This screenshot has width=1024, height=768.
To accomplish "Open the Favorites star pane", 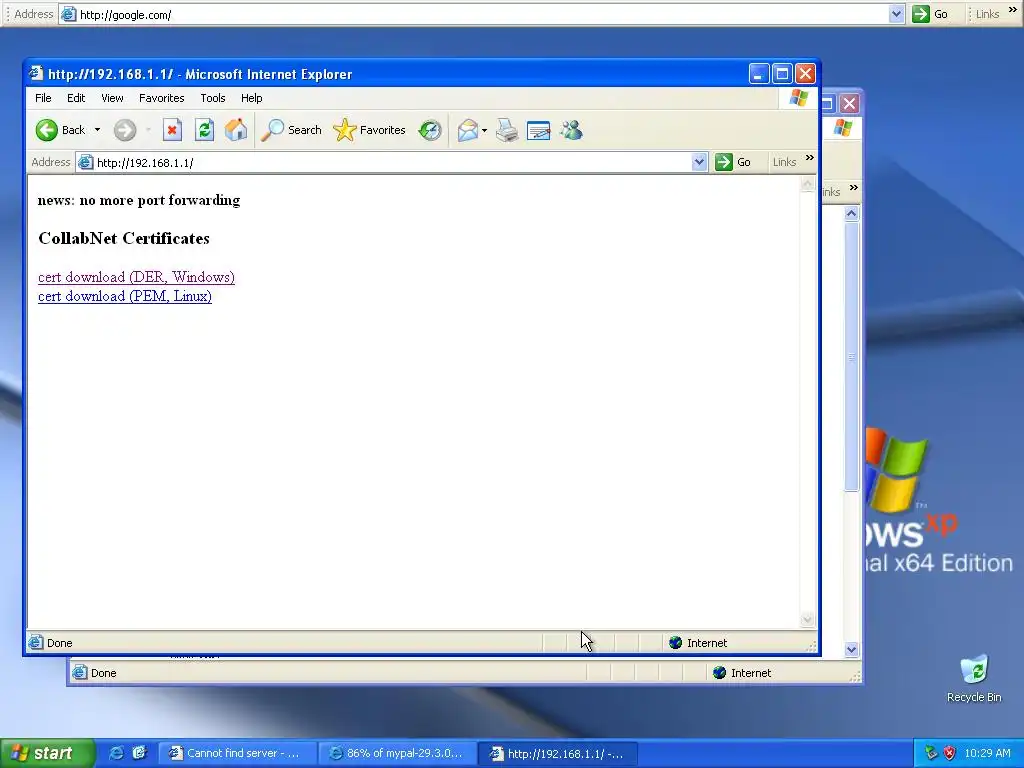I will 369,130.
